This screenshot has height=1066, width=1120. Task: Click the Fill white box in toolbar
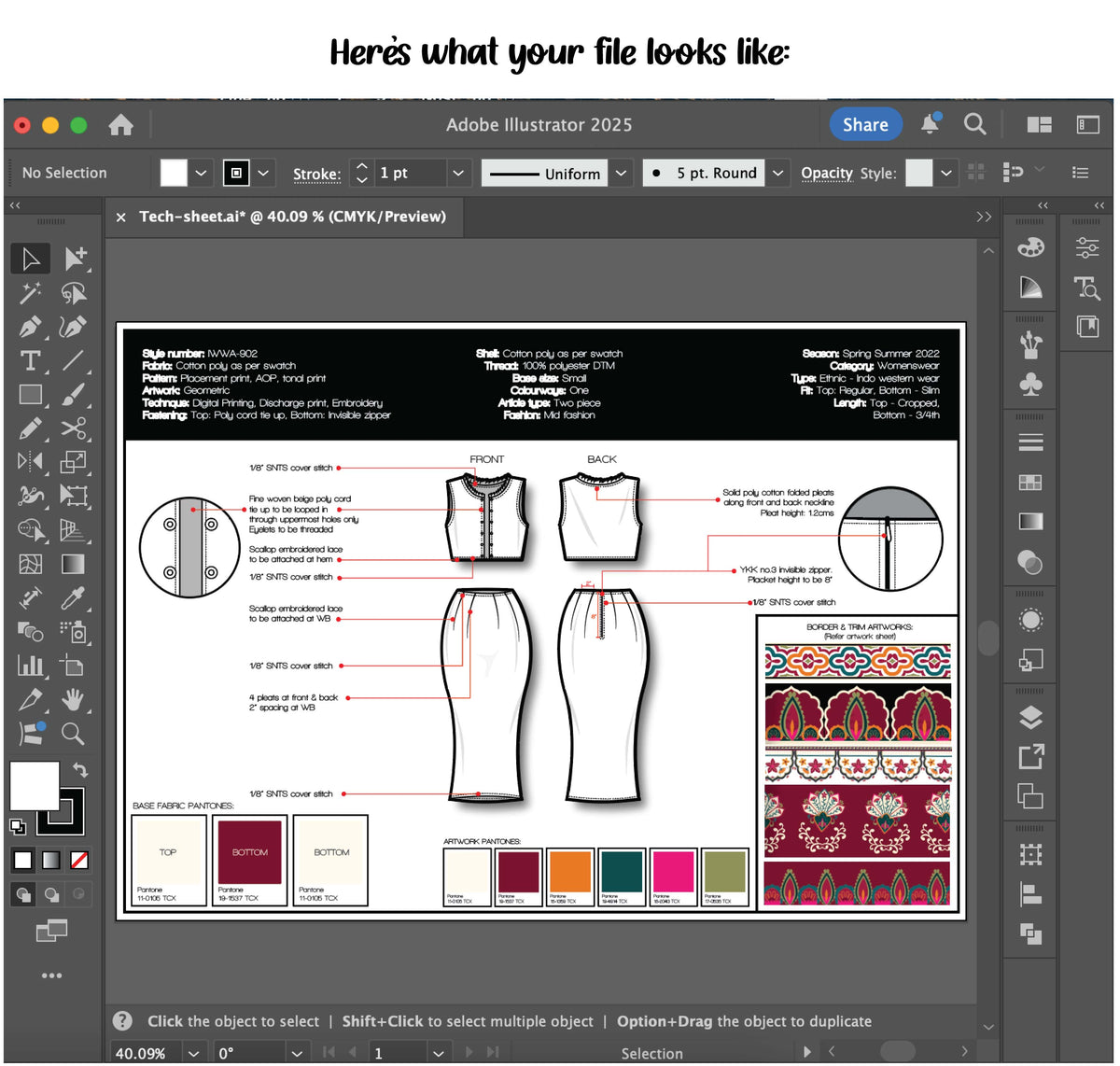[x=35, y=786]
